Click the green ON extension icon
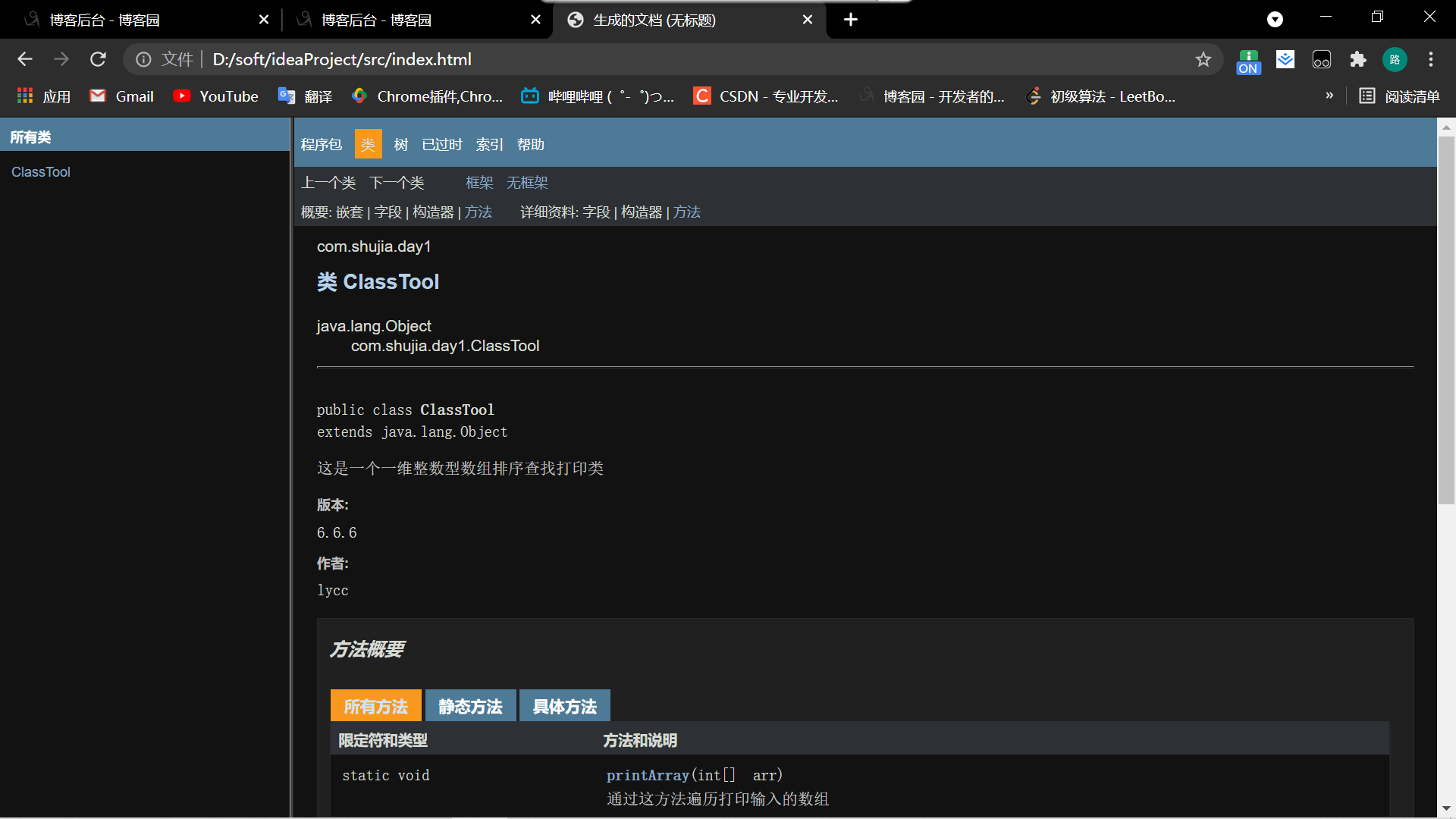 click(1248, 61)
